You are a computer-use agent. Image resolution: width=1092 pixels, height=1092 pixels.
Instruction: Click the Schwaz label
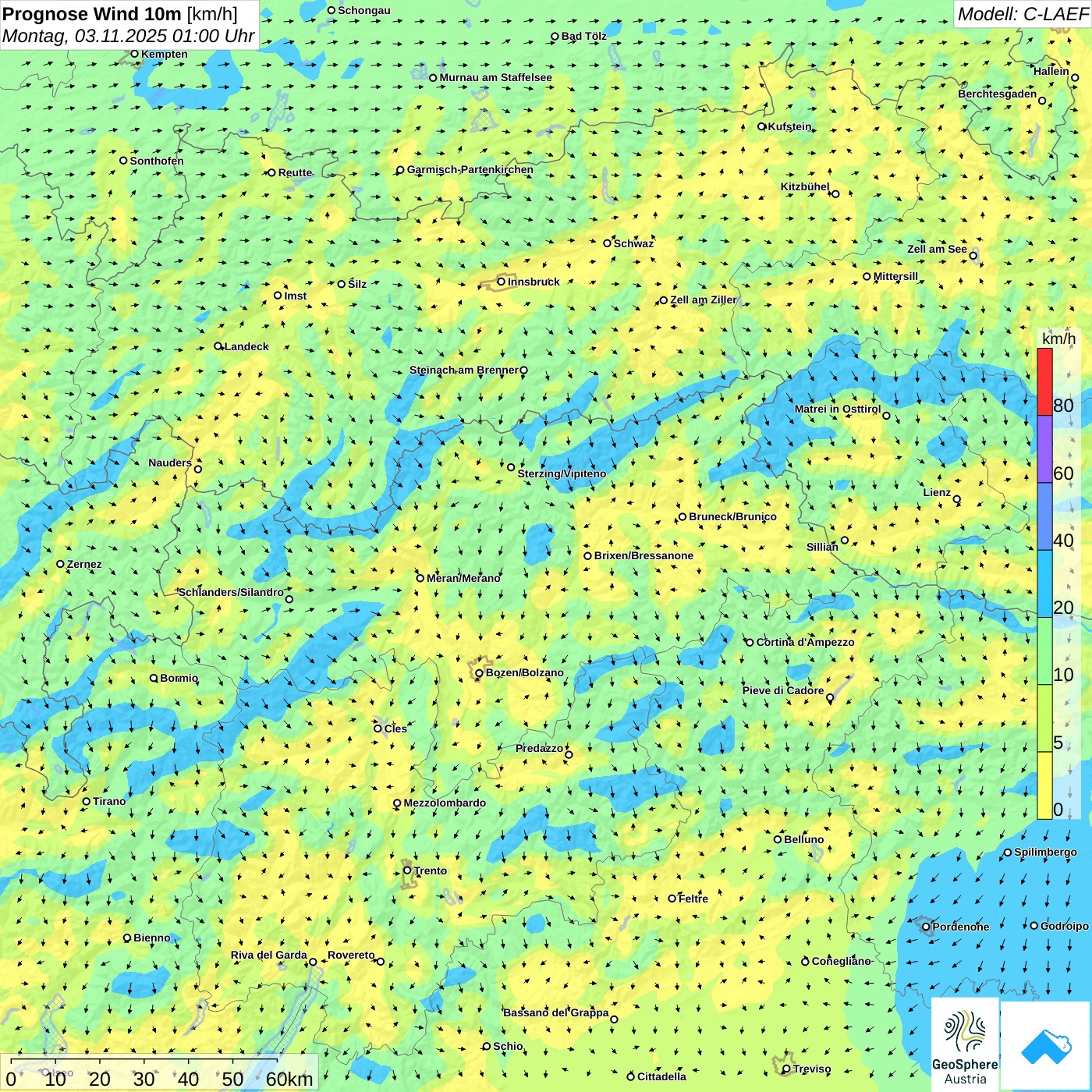coord(633,243)
